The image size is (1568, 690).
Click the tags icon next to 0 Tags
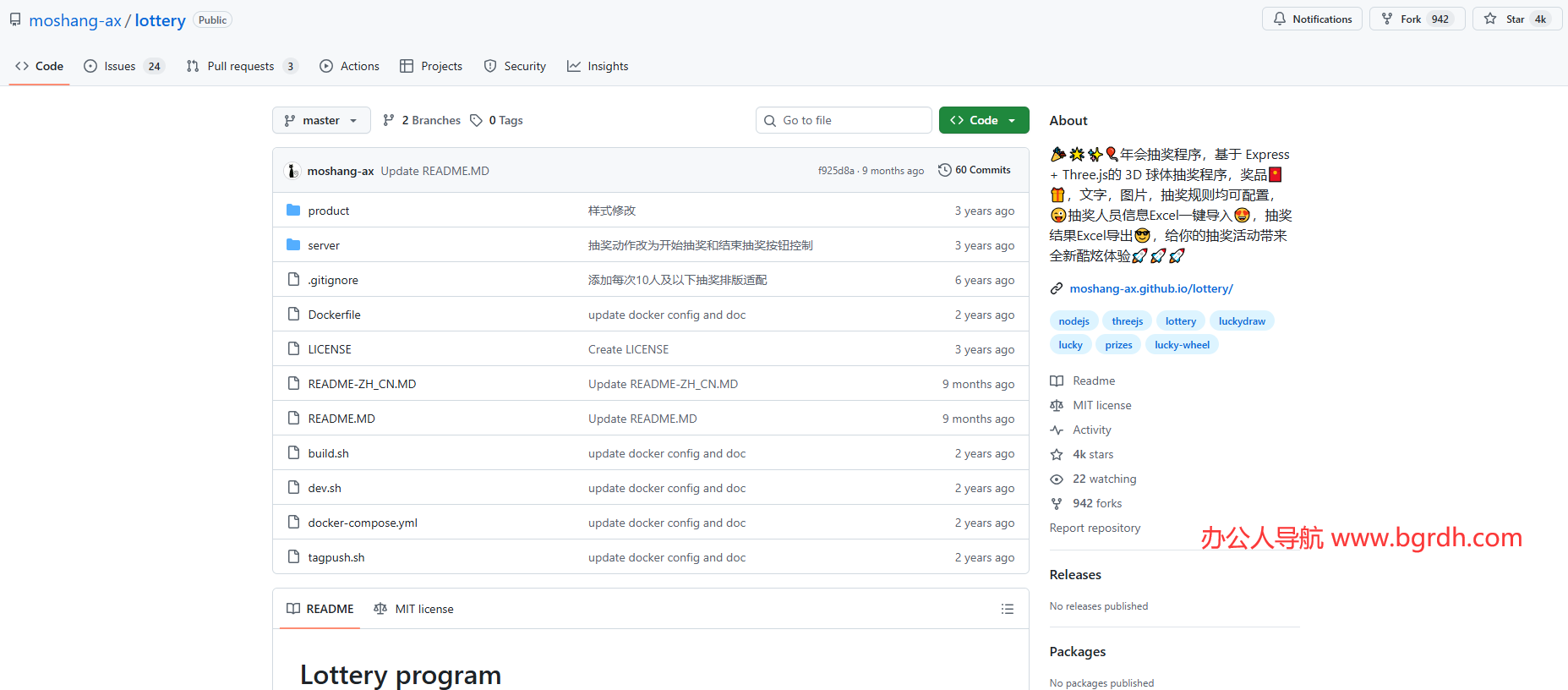[x=477, y=120]
